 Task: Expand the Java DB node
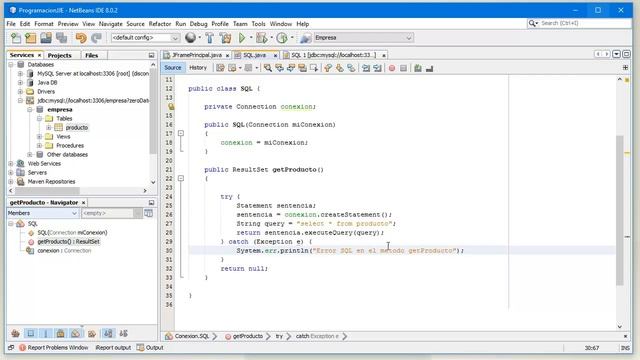20,83
